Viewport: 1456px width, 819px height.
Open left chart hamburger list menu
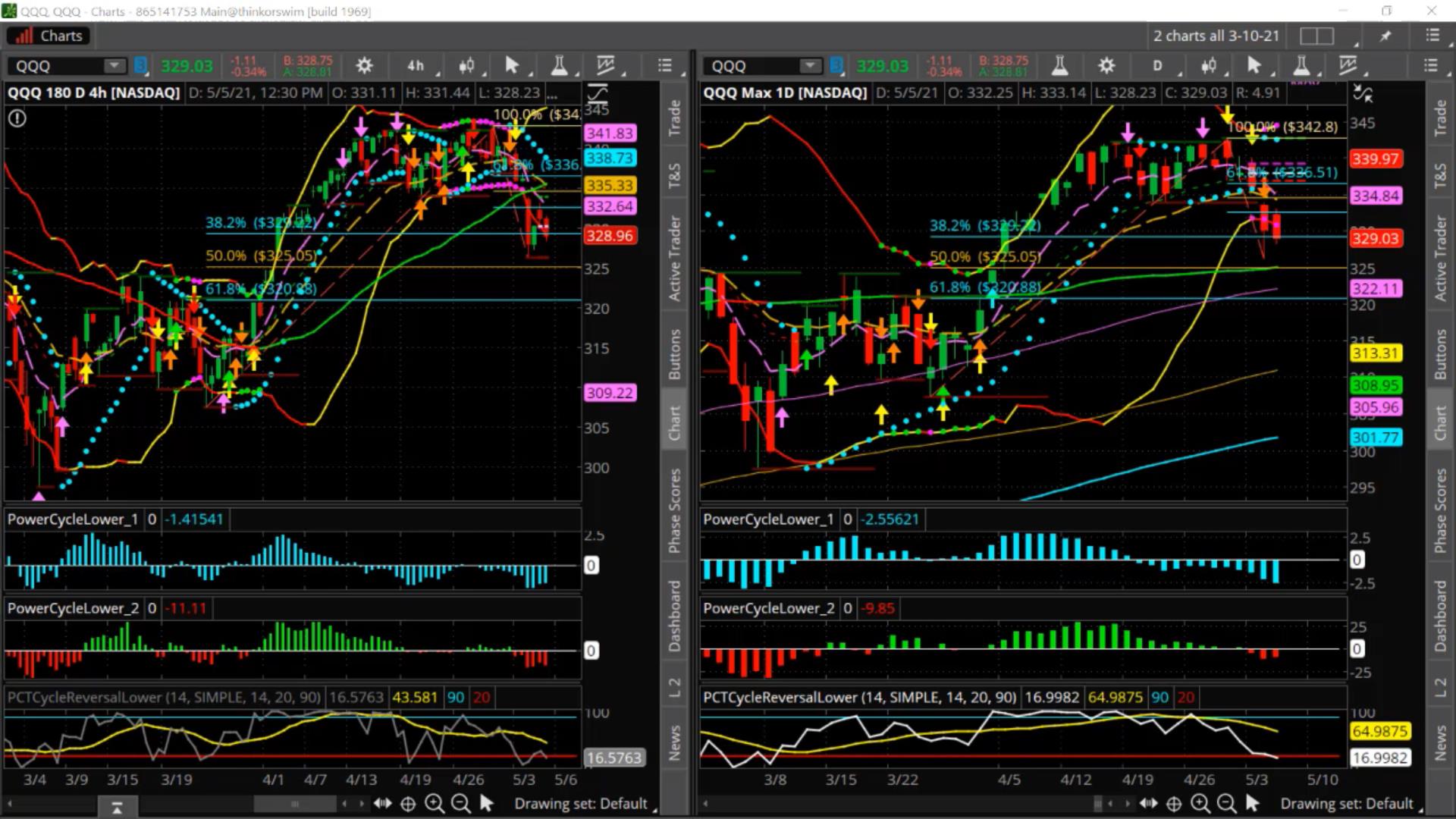[x=665, y=66]
